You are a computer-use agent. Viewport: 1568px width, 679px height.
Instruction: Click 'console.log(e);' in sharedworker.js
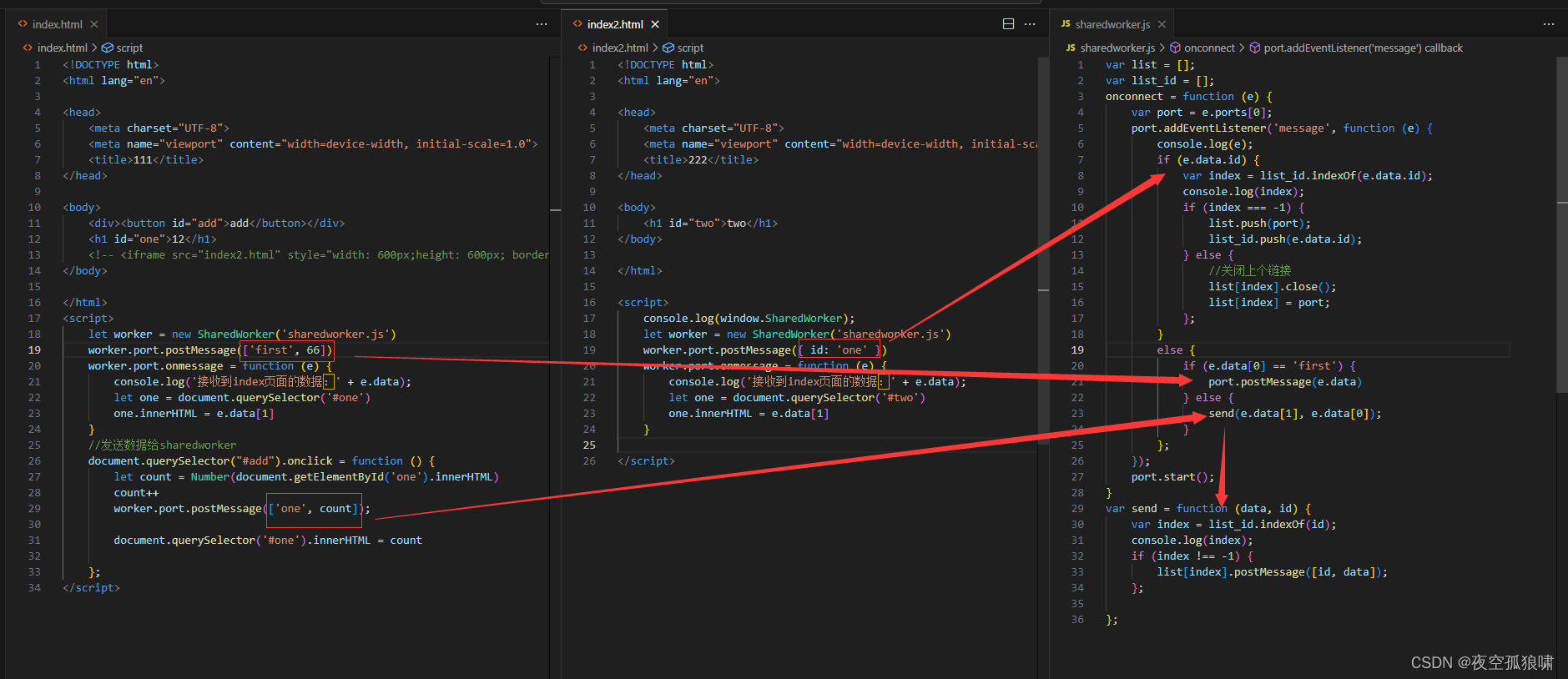[1205, 143]
